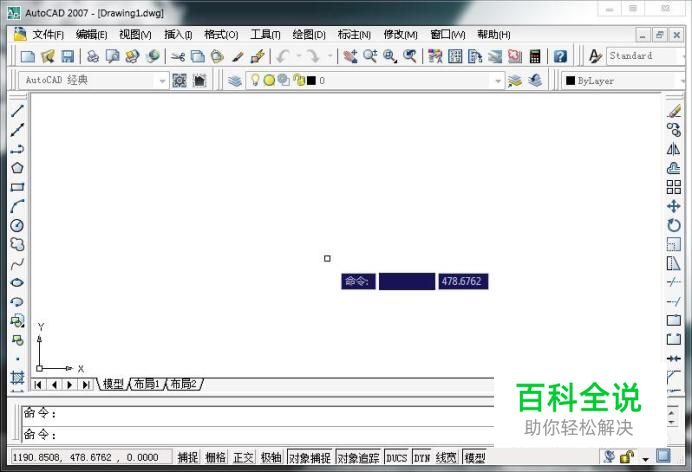The width and height of the screenshot is (692, 472).
Task: Expand the AutoCAD 经典 workspace dropdown
Action: 162,81
